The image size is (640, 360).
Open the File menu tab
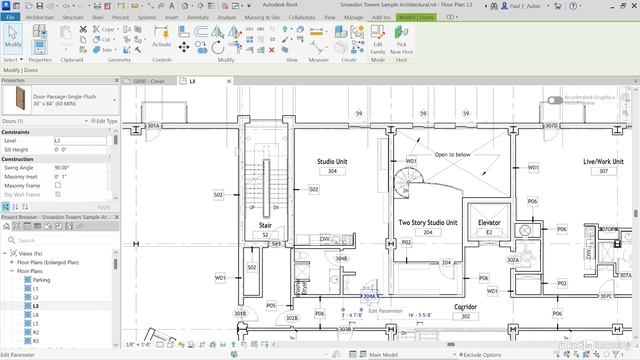10,17
